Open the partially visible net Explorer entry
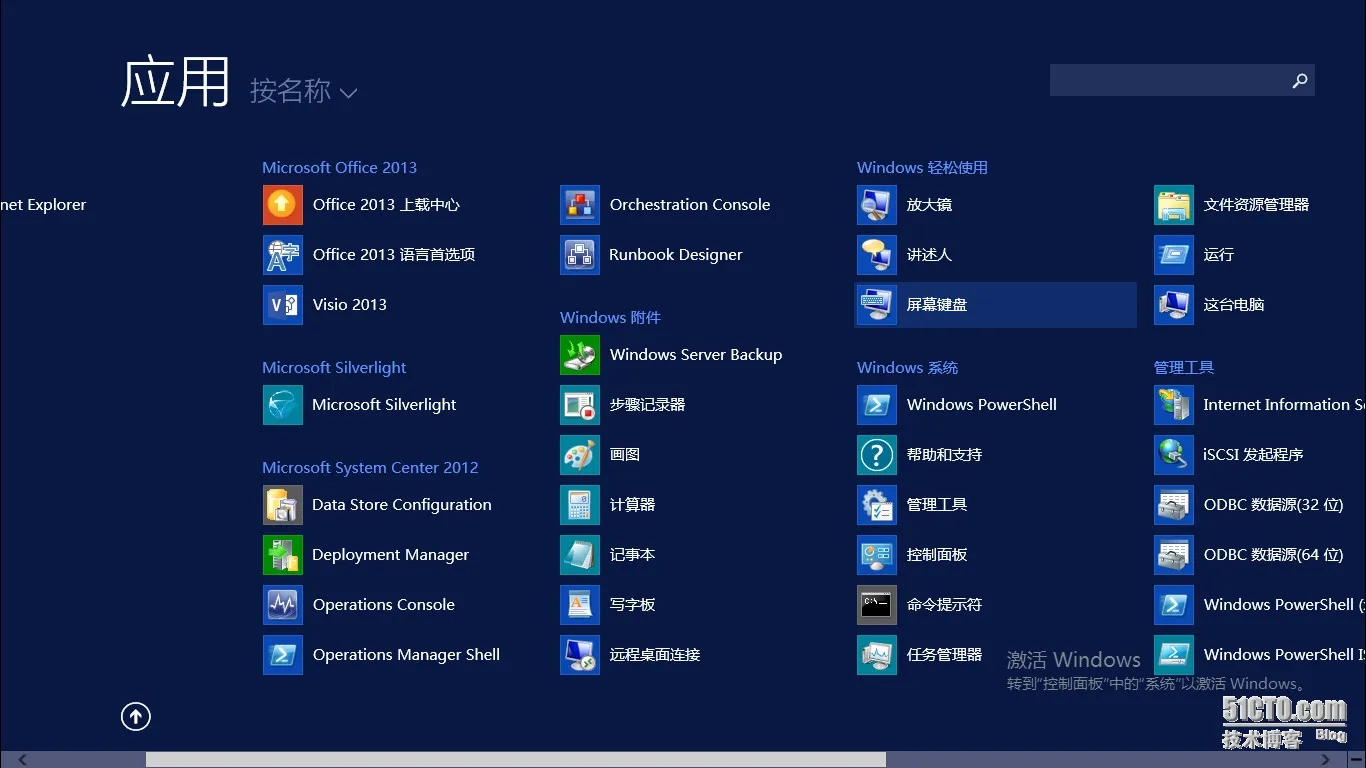 [43, 205]
